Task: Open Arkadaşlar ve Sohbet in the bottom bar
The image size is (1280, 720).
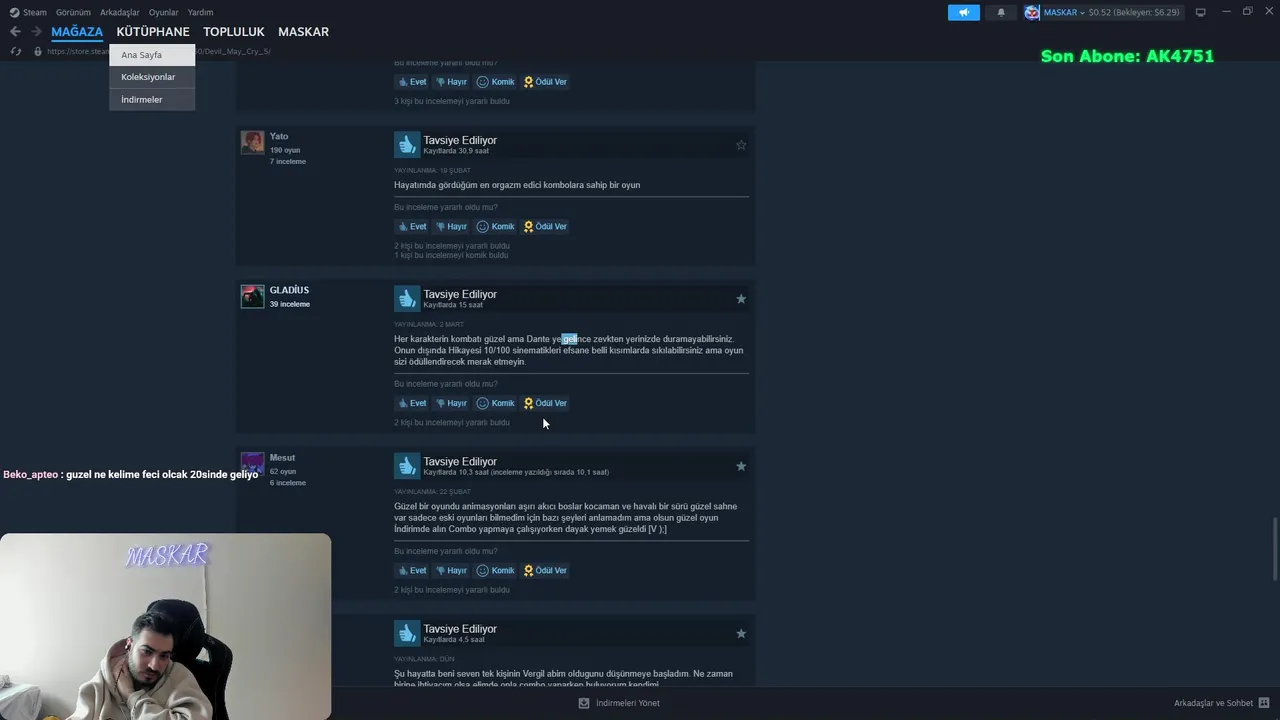Action: [1213, 703]
